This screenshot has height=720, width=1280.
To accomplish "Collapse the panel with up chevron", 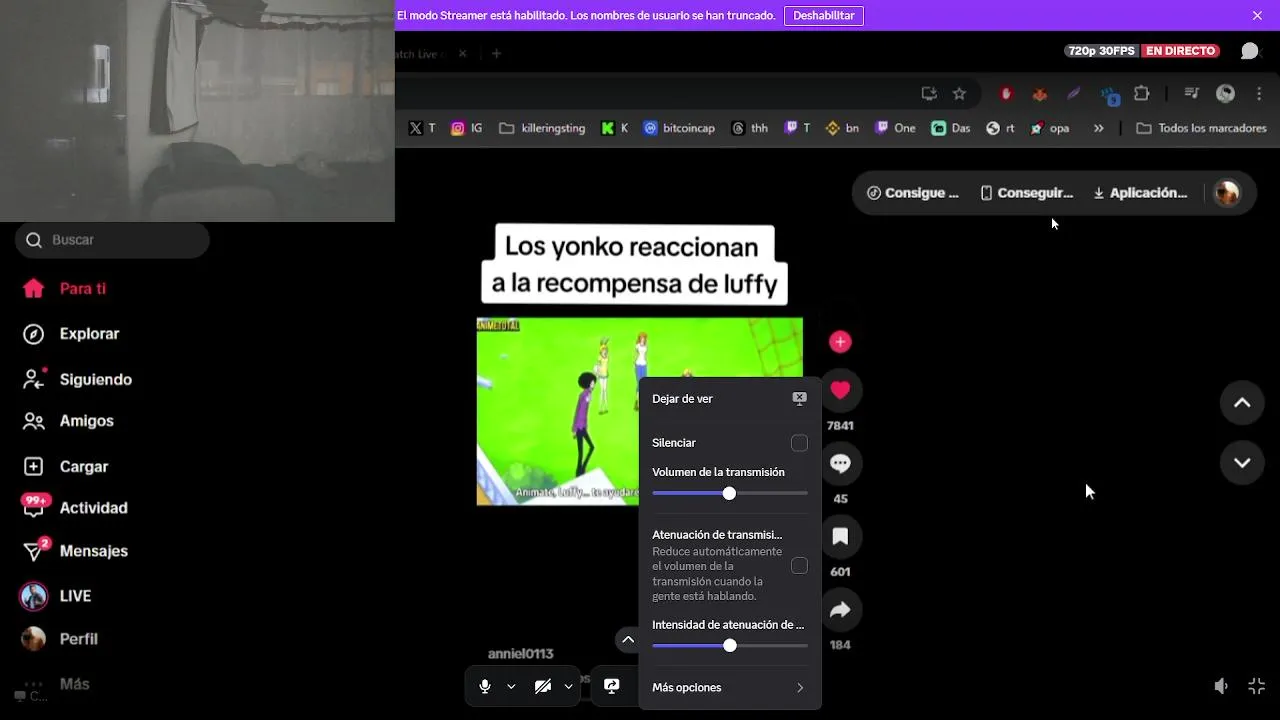I will pyautogui.click(x=628, y=640).
